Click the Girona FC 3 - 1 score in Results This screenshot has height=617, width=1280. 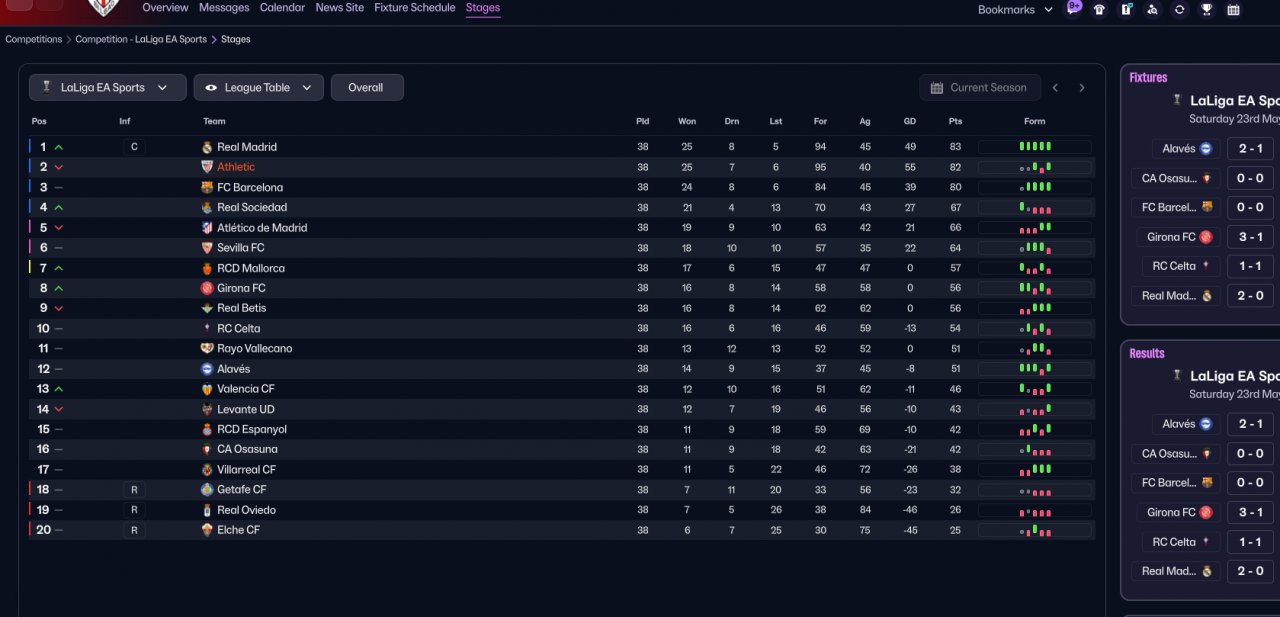pos(1250,512)
